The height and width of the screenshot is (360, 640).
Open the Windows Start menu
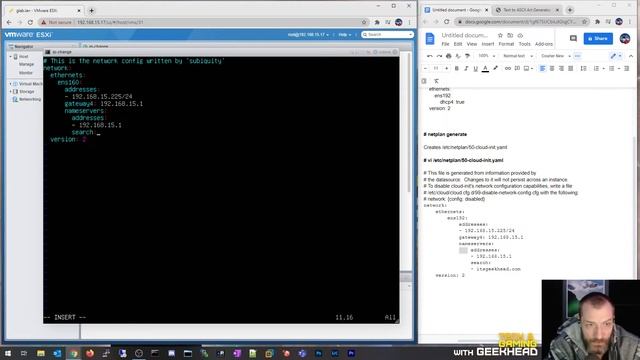[8, 353]
